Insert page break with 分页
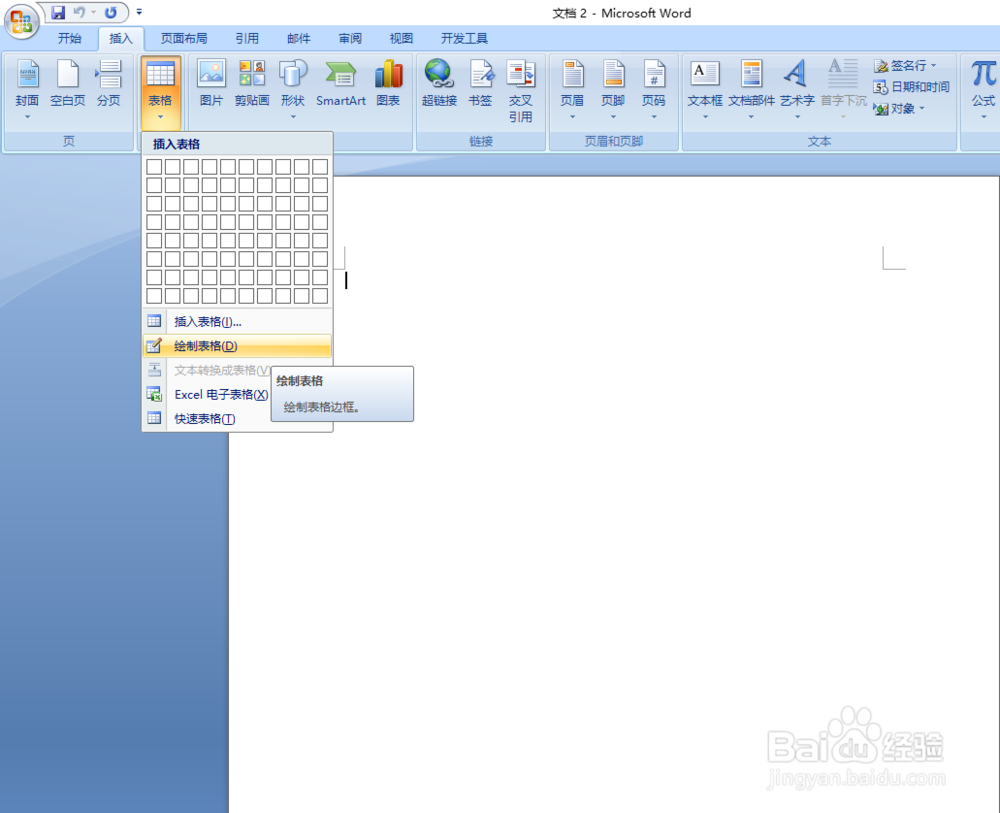This screenshot has height=813, width=1000. (x=108, y=83)
